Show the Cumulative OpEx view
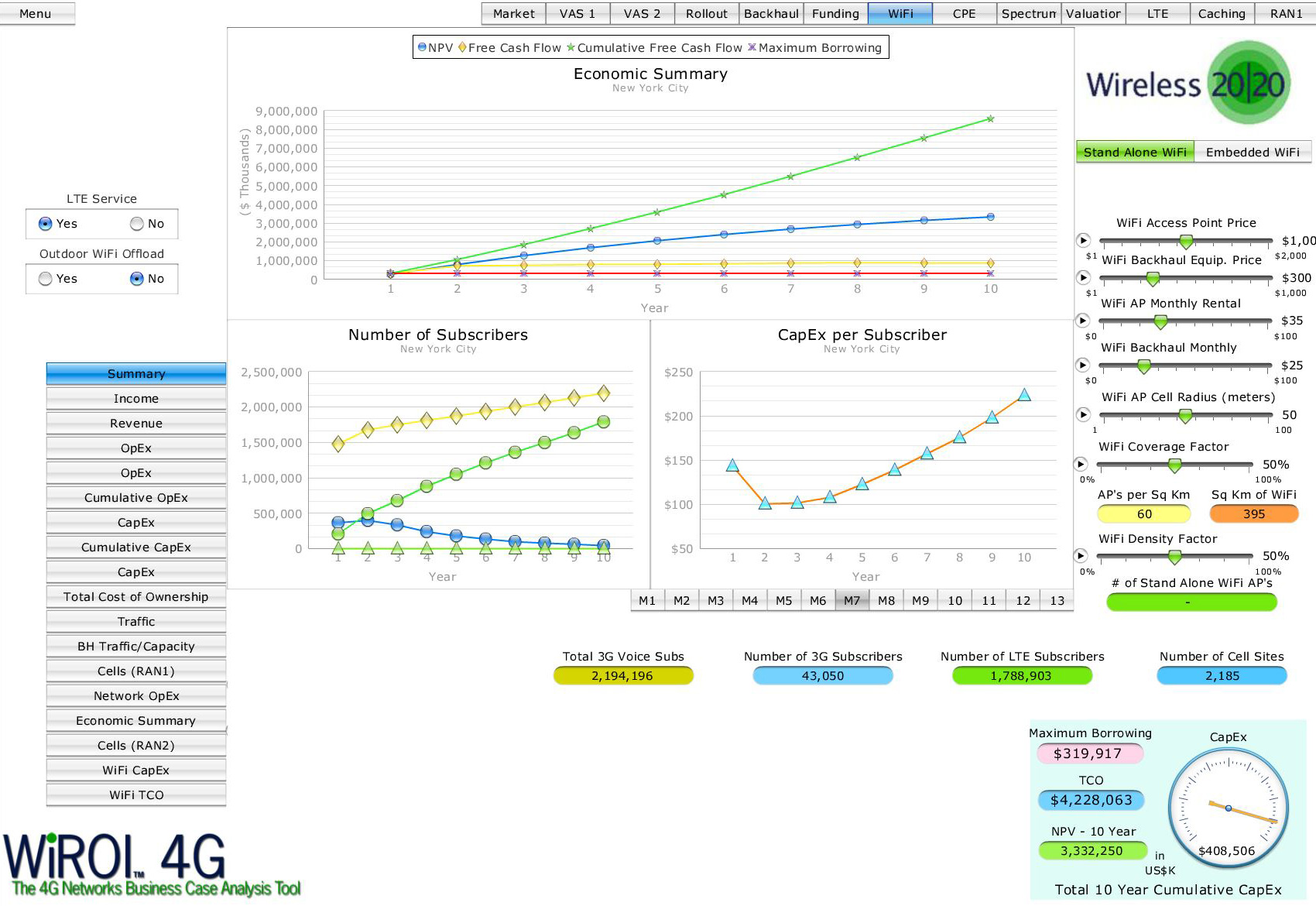 (x=136, y=498)
